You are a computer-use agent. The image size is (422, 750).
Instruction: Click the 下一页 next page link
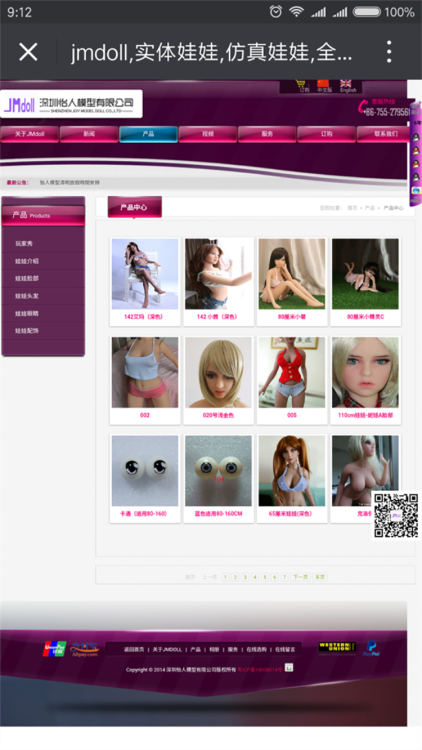300,577
